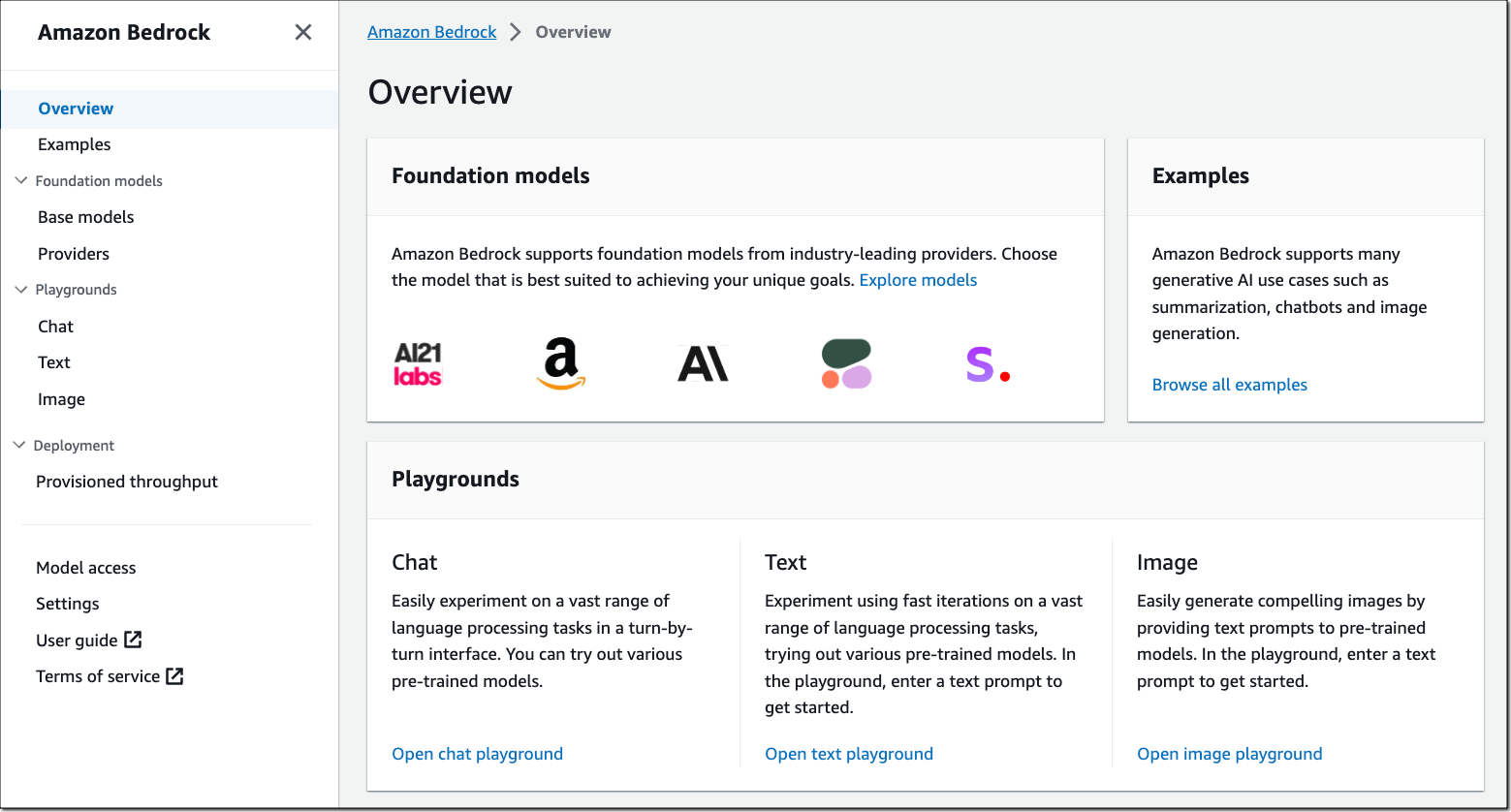The width and height of the screenshot is (1511, 812).
Task: Click the Anthropic provider logo
Action: pos(703,364)
